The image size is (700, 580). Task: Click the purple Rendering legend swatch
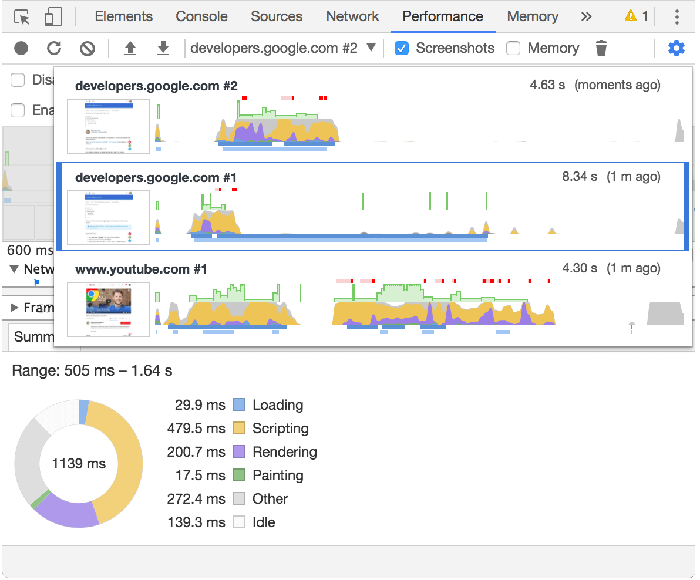(239, 452)
